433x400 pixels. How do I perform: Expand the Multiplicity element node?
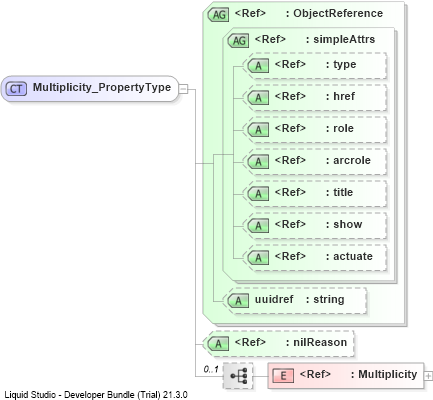[428, 376]
